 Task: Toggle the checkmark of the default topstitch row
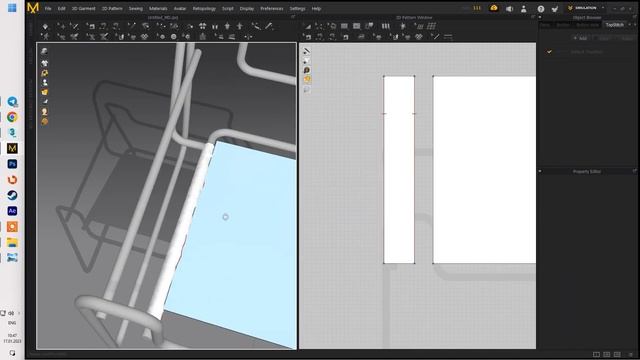[549, 52]
